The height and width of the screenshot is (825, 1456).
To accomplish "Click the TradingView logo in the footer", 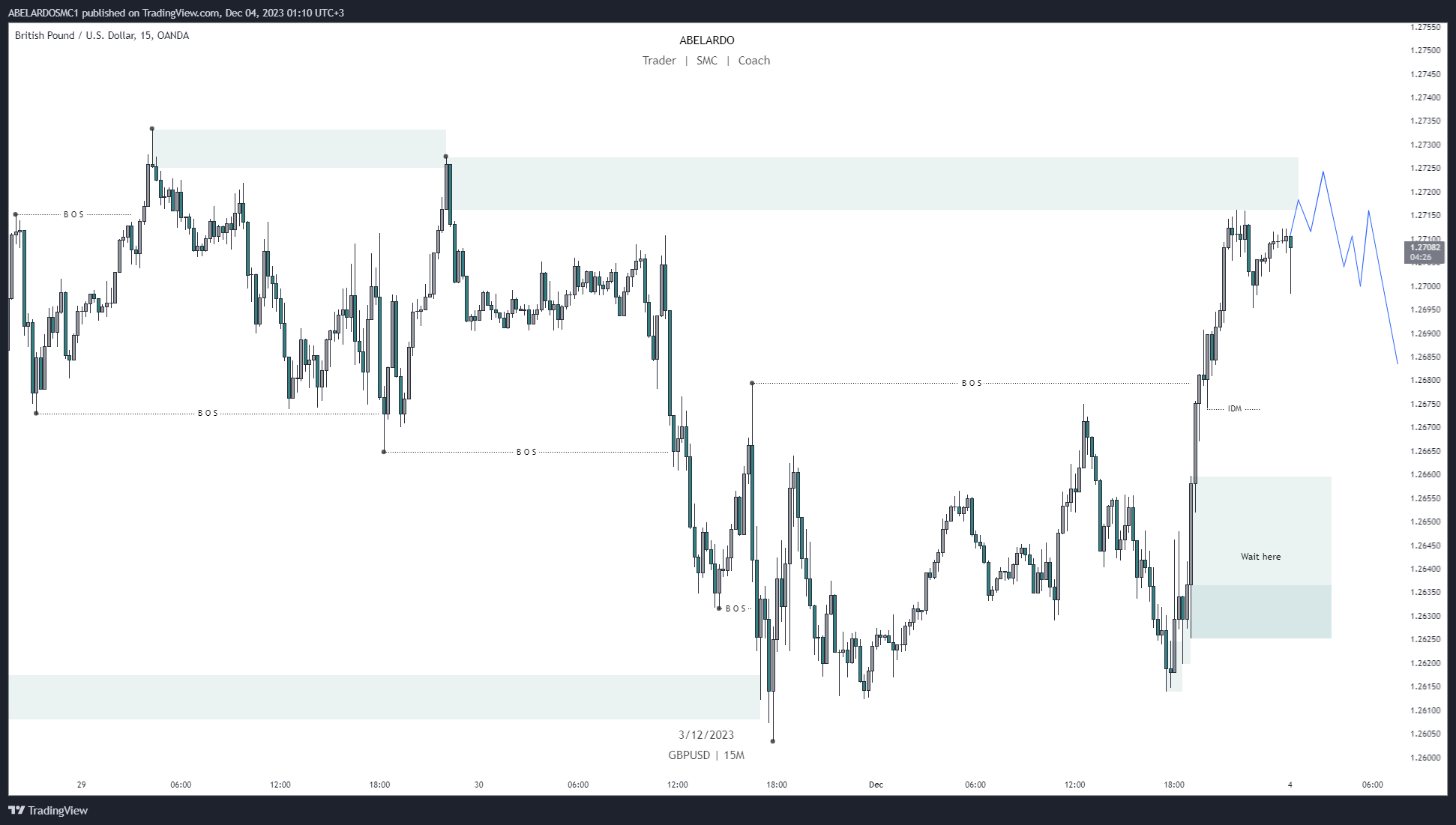I will [48, 810].
